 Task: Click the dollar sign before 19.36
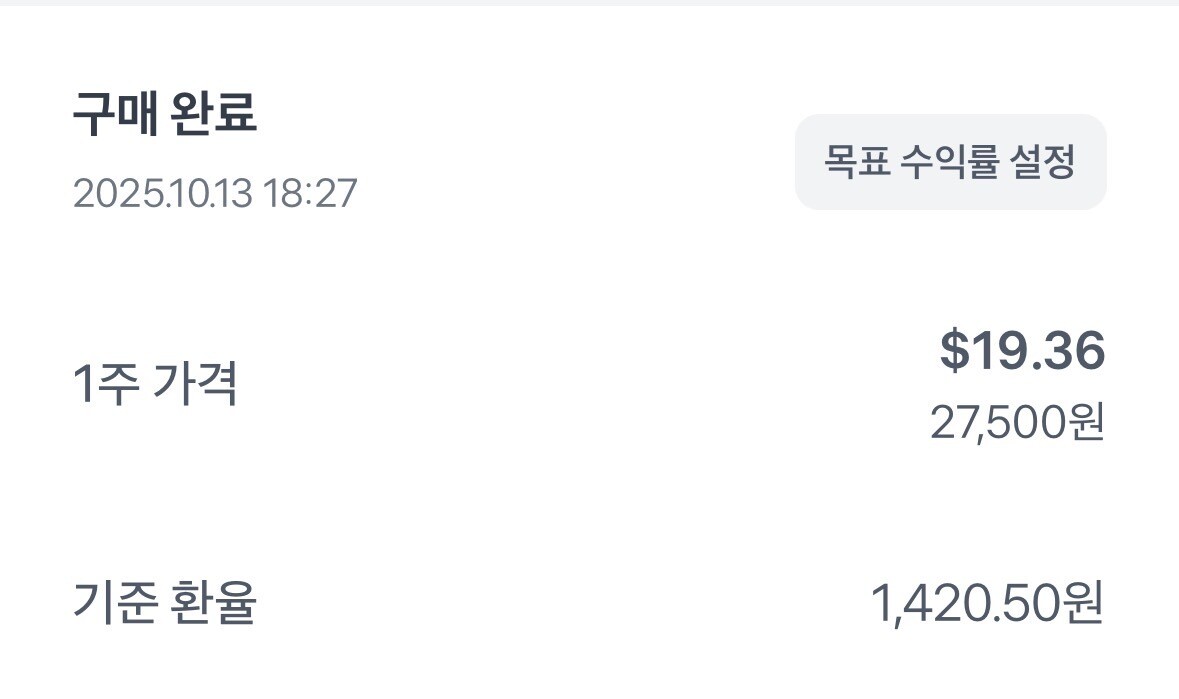[954, 352]
